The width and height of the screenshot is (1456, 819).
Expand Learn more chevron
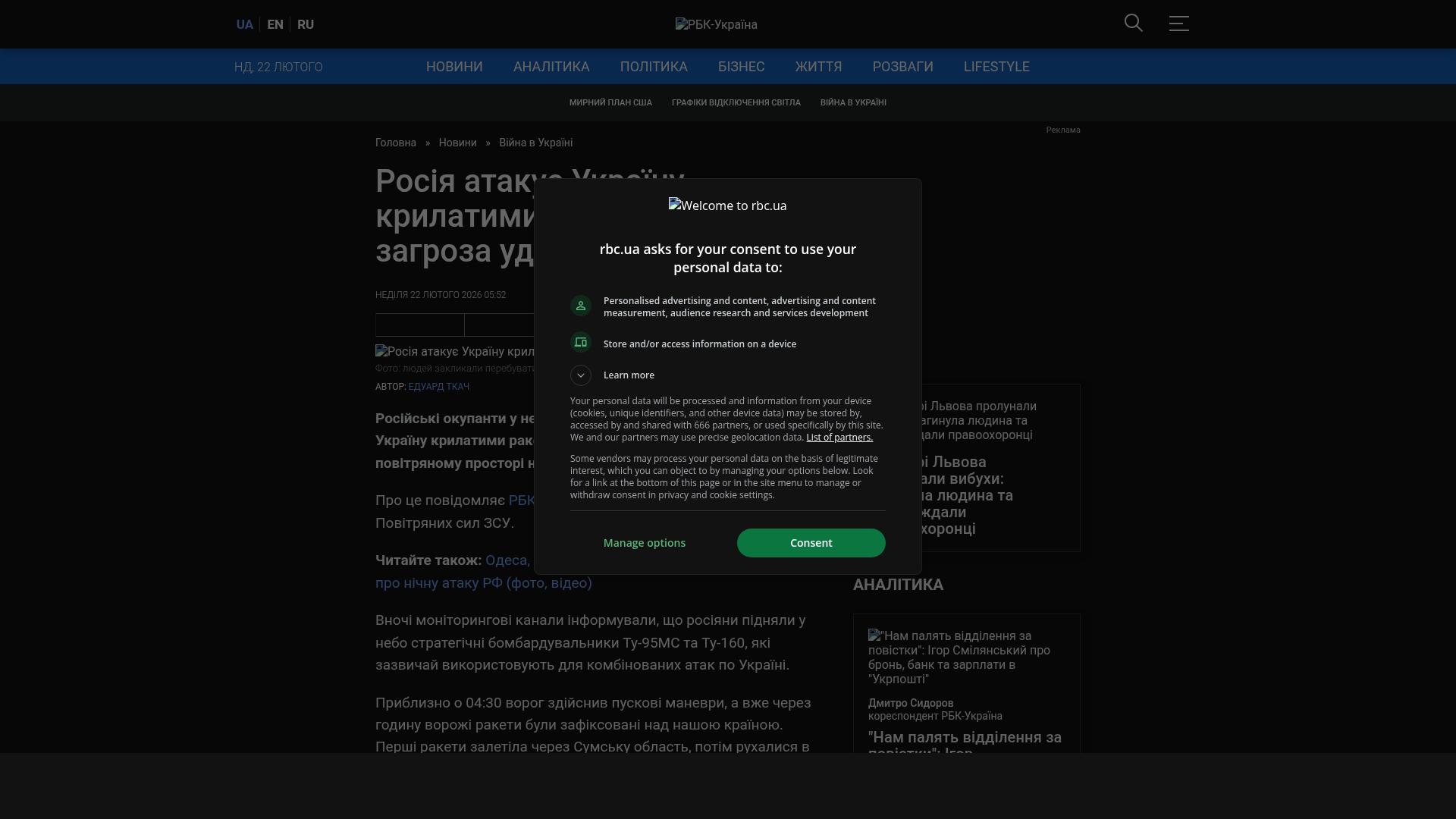coord(581,375)
